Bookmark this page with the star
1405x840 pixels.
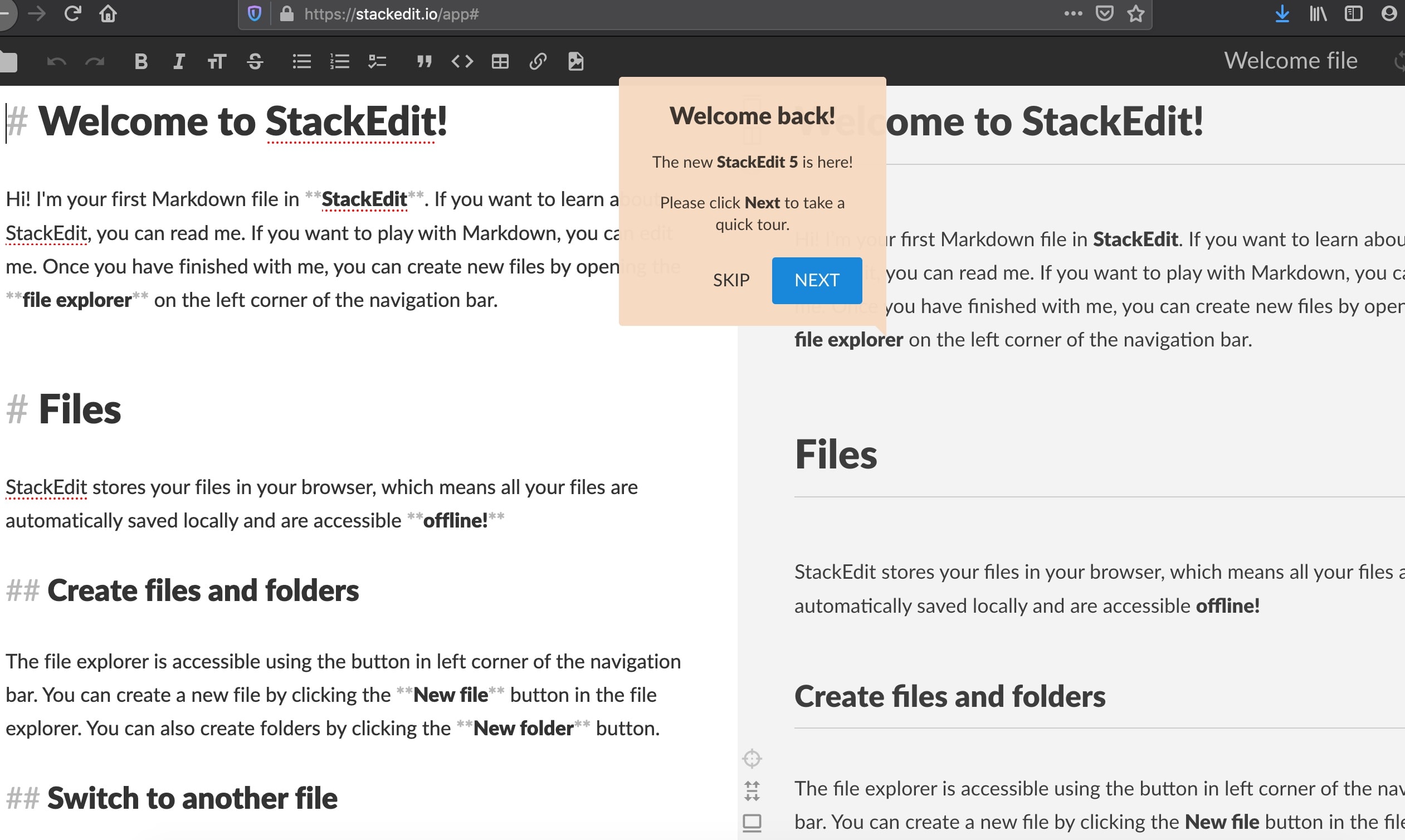click(x=1135, y=13)
